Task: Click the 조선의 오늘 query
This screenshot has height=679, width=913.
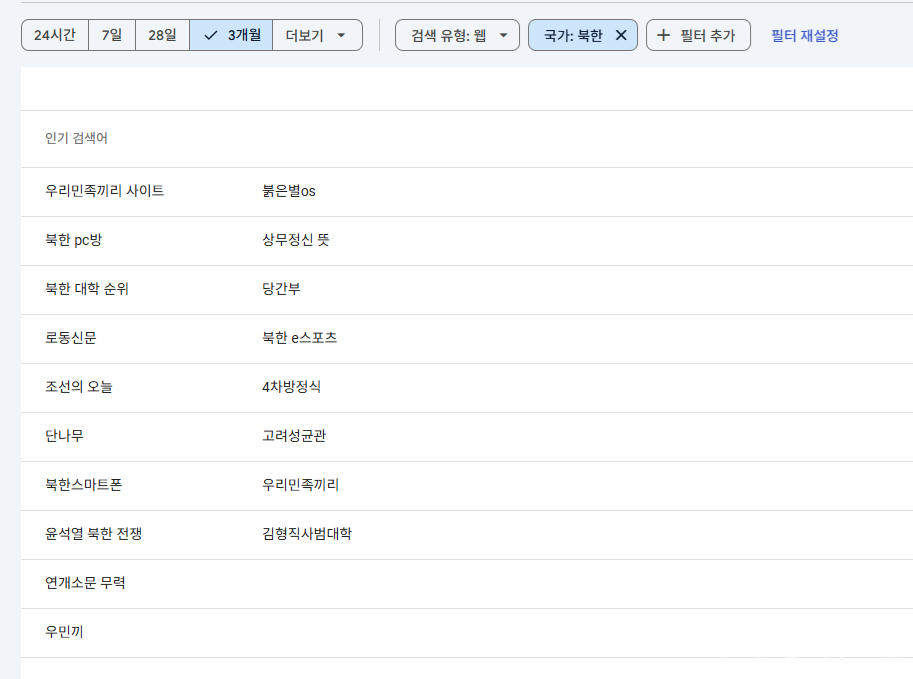Action: [79, 387]
